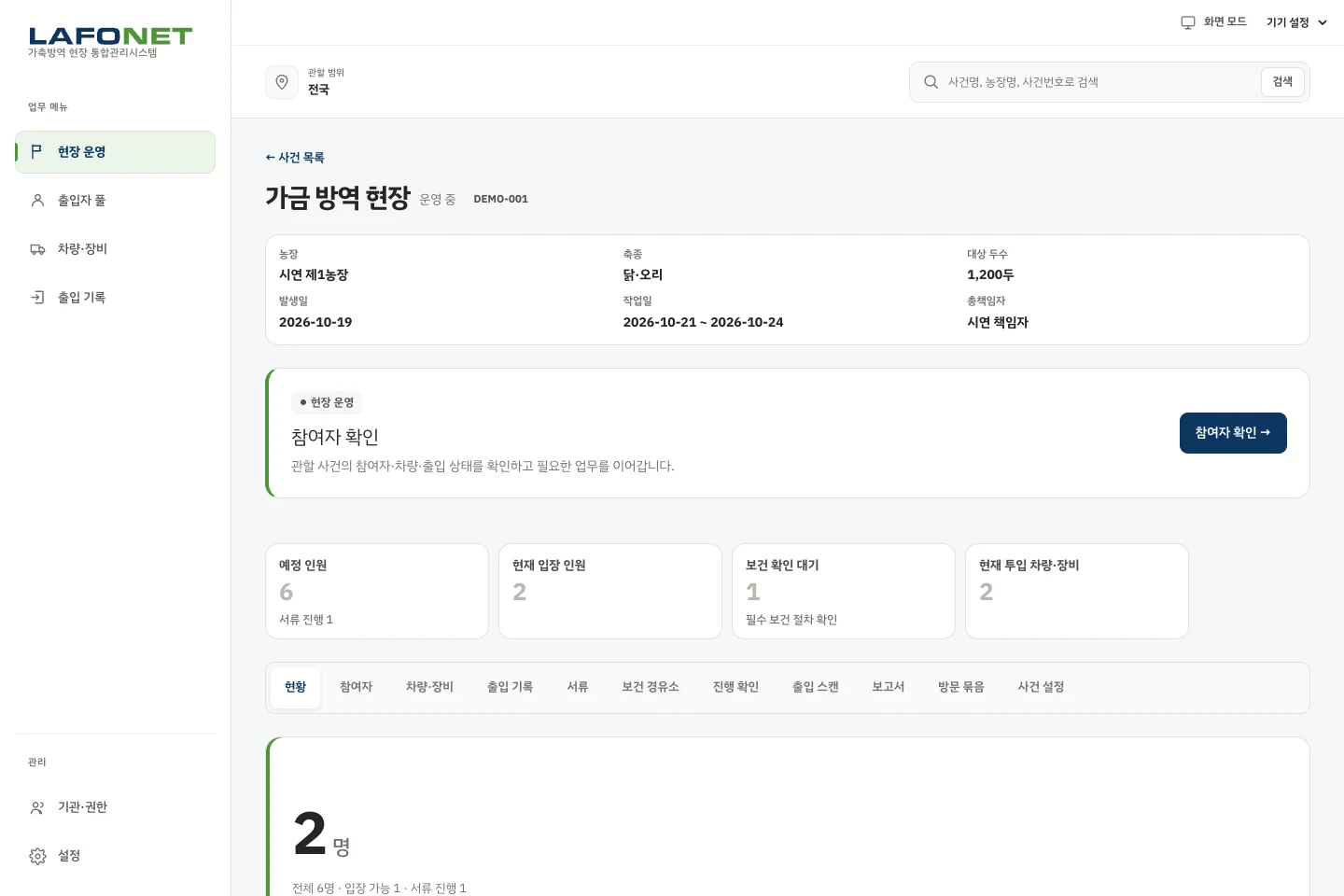Open 기관·권한 in the sidebar
This screenshot has height=896, width=1344.
[x=115, y=807]
